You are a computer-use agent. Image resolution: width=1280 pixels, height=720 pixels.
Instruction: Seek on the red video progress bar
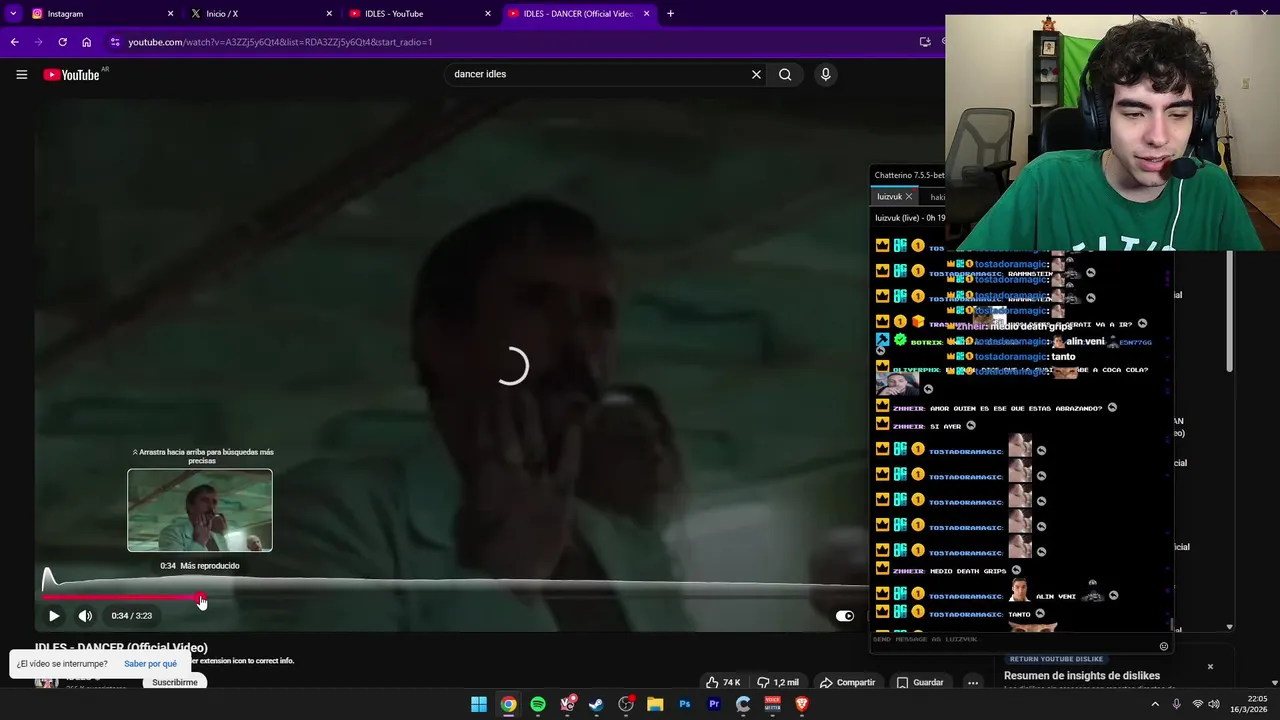(x=122, y=599)
